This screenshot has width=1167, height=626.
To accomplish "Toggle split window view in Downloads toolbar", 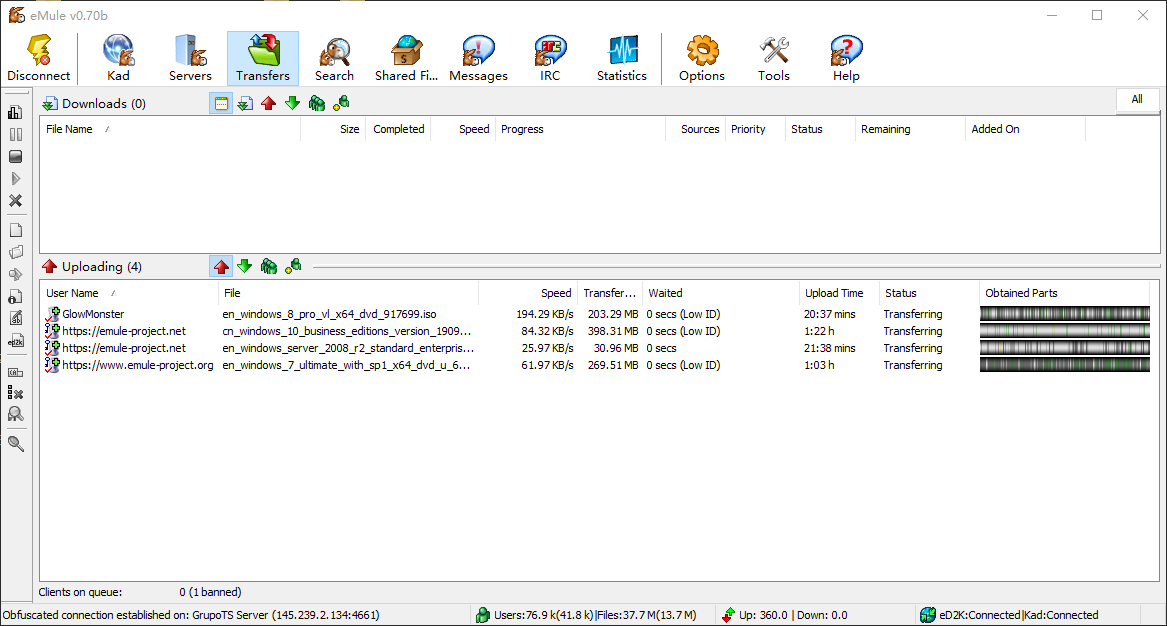I will click(221, 103).
